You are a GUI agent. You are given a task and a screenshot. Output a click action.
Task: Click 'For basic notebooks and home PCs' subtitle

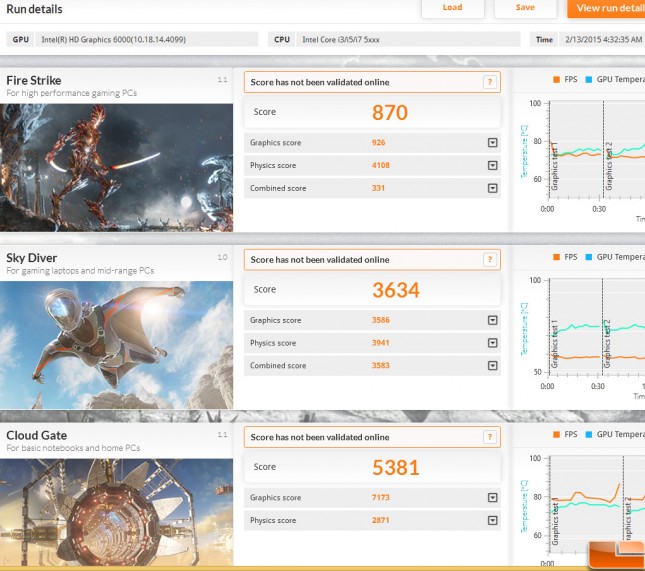click(73, 448)
